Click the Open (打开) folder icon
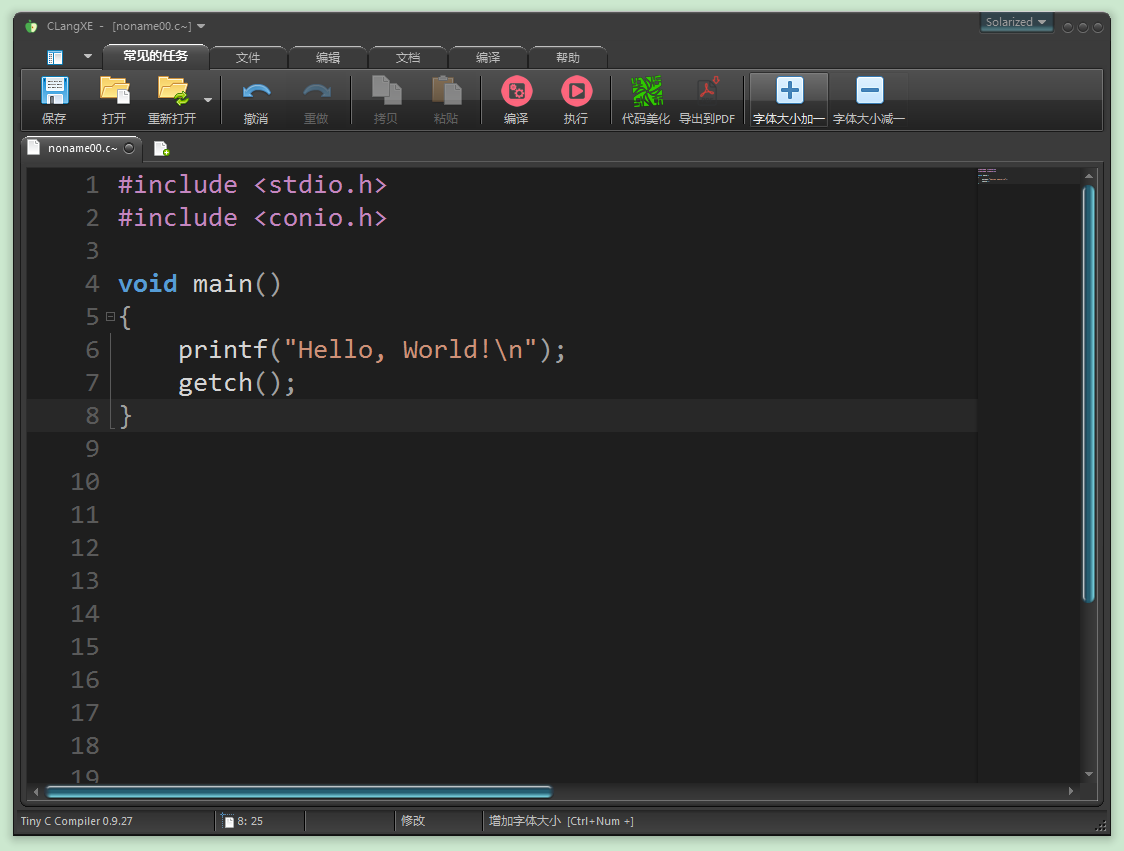 [x=114, y=91]
